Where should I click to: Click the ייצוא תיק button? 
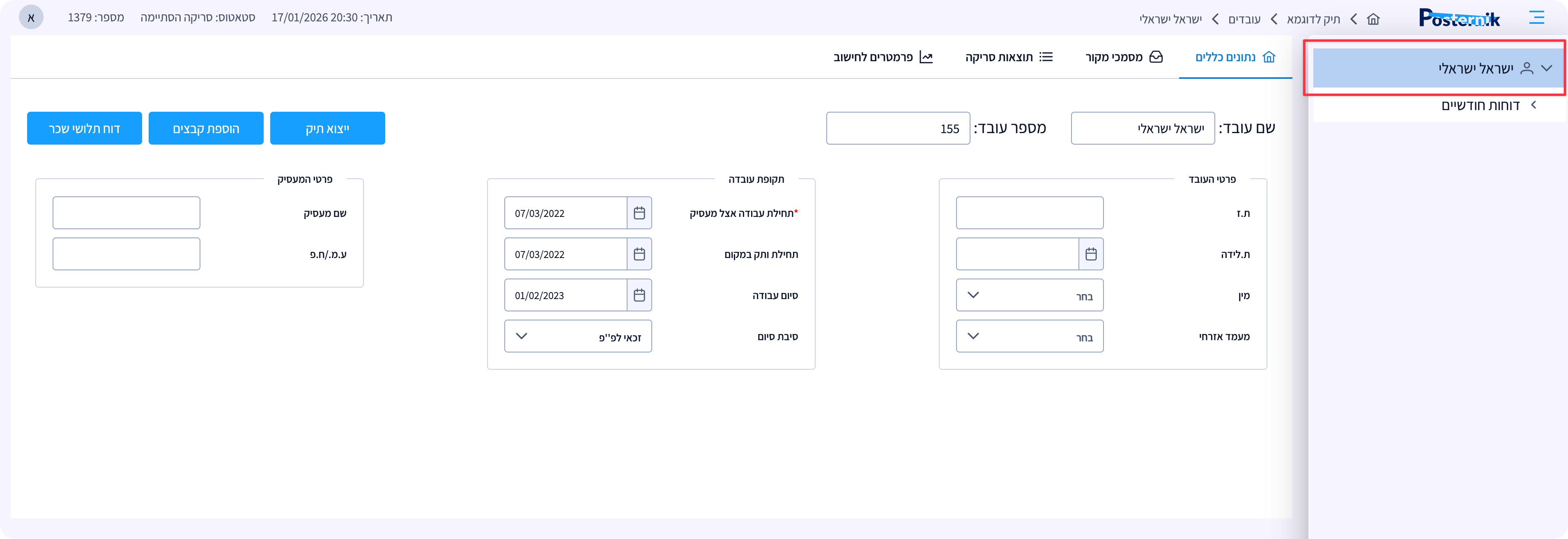tap(327, 128)
